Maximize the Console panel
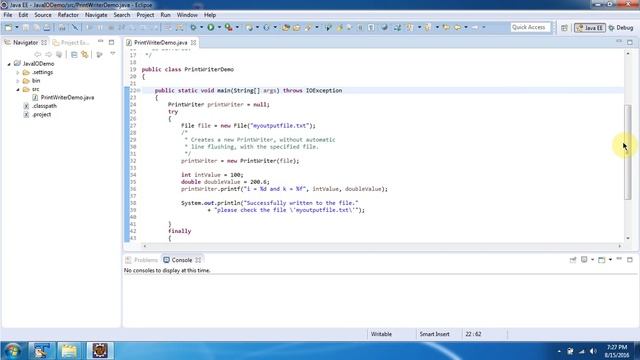The width and height of the screenshot is (640, 360). 630,260
